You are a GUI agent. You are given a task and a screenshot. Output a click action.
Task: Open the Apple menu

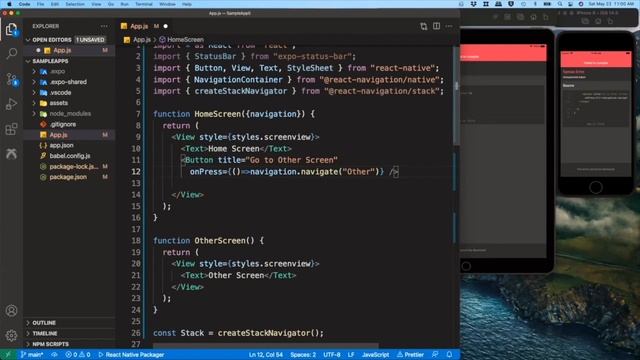click(x=9, y=4)
